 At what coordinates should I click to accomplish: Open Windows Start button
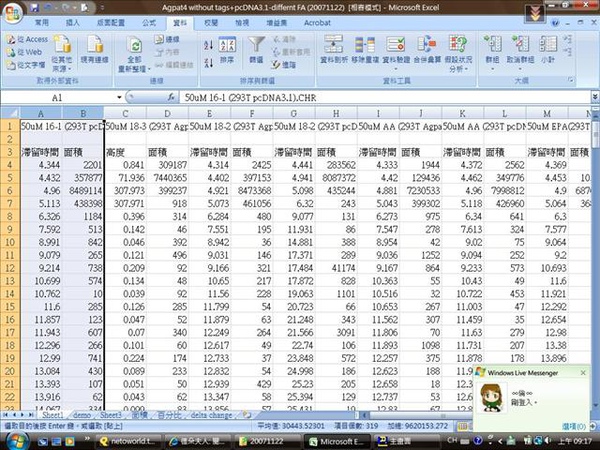[x=16, y=441]
